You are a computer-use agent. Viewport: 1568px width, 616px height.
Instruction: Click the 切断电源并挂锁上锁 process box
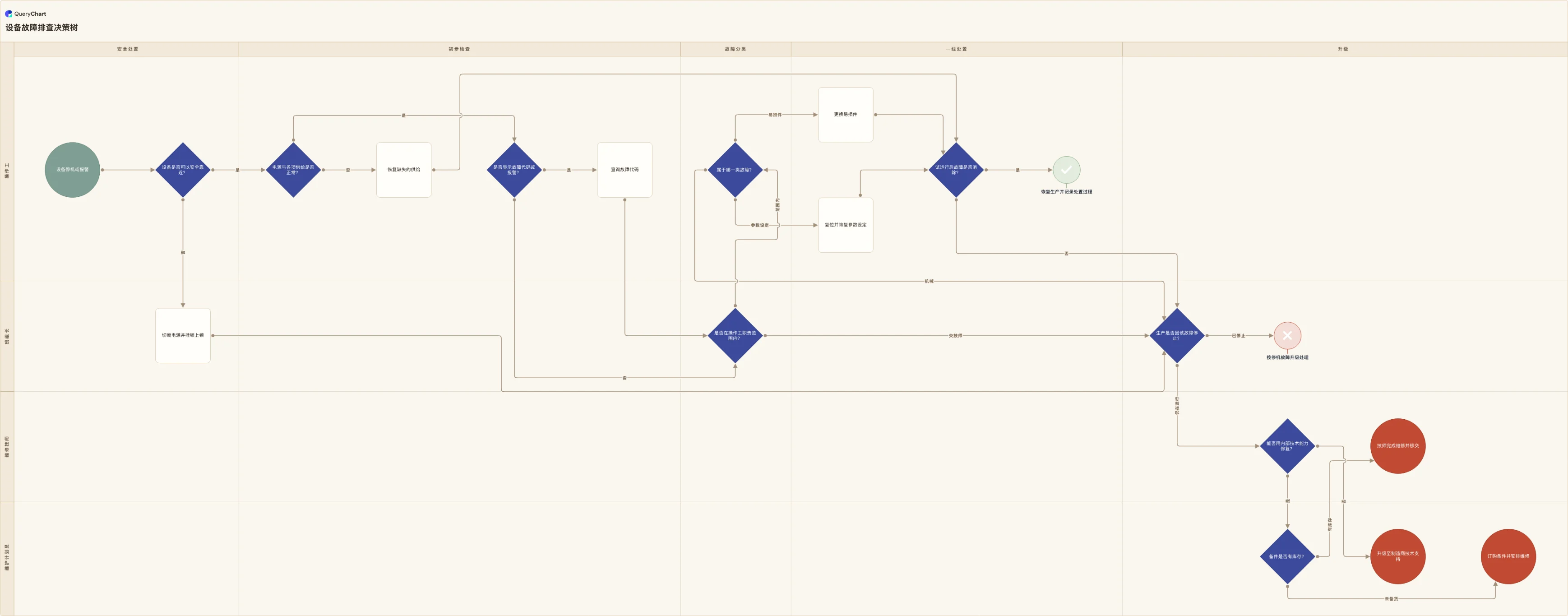click(183, 335)
